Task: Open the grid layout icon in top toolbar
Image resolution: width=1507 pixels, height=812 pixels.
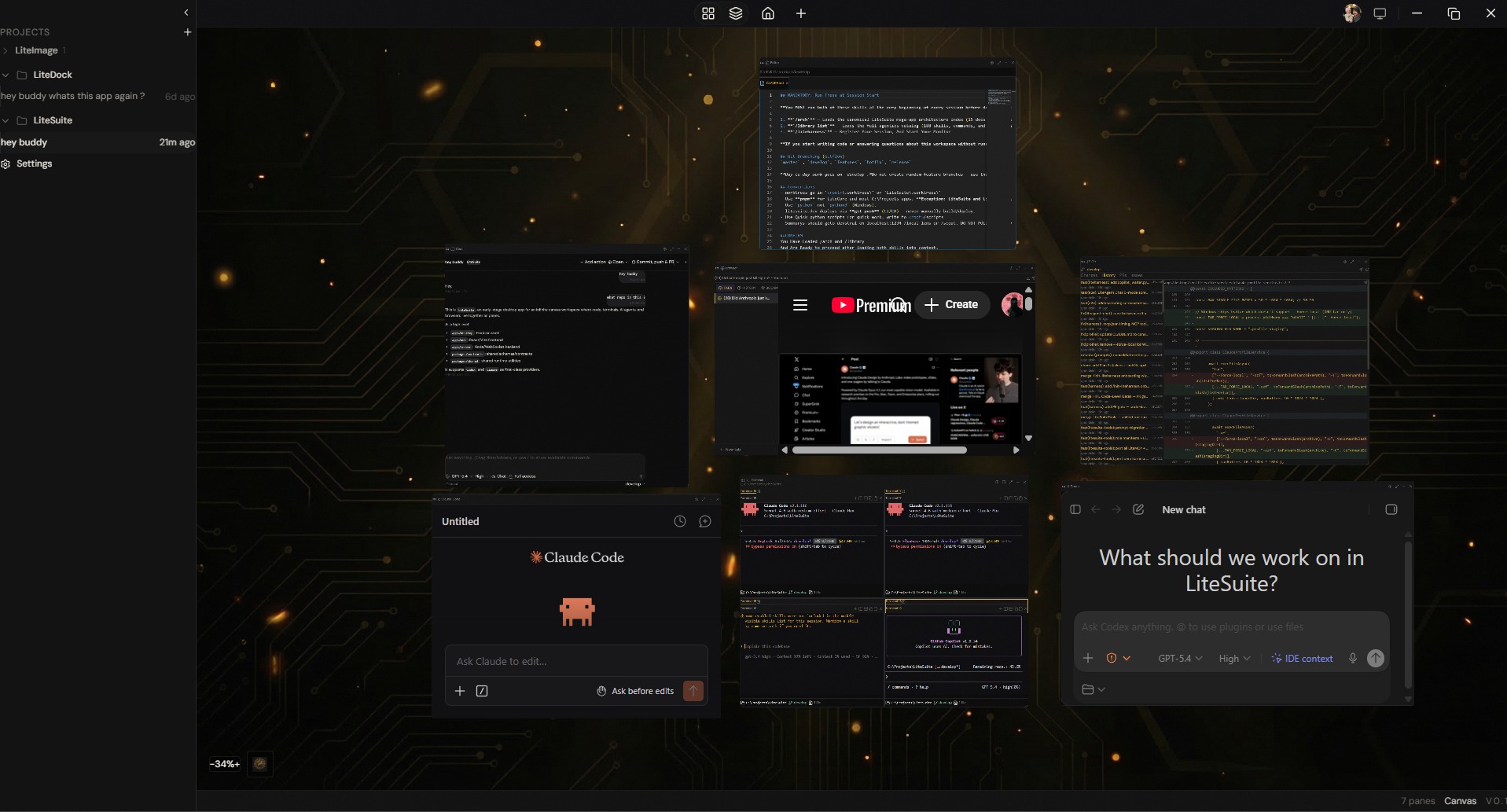Action: (708, 13)
